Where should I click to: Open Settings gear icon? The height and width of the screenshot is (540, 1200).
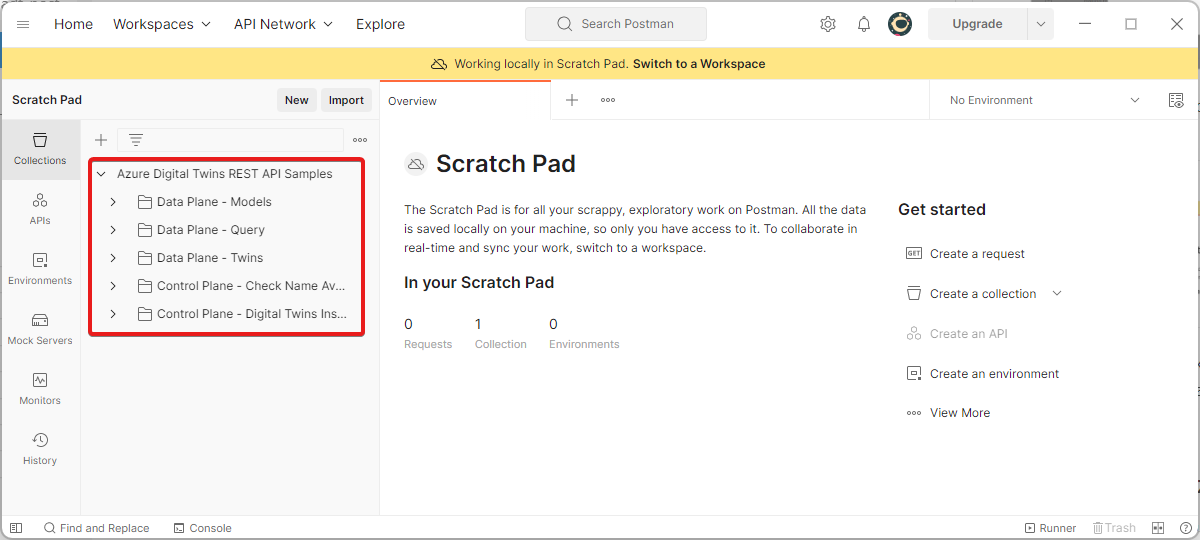point(828,24)
